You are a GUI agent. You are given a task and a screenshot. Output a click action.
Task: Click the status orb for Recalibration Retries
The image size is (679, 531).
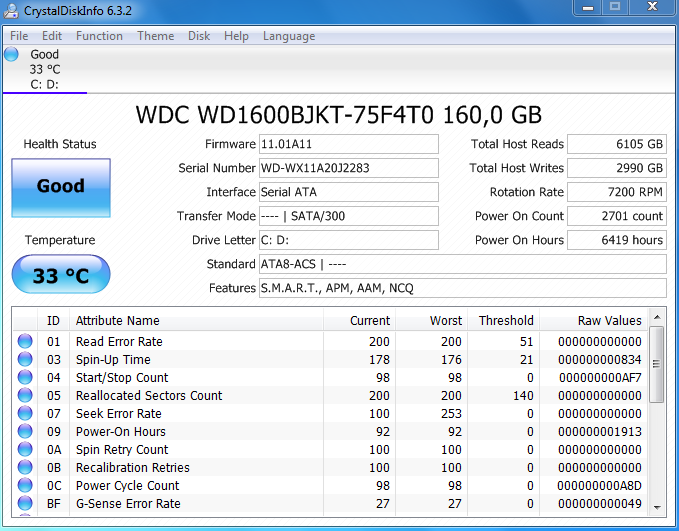[25, 467]
